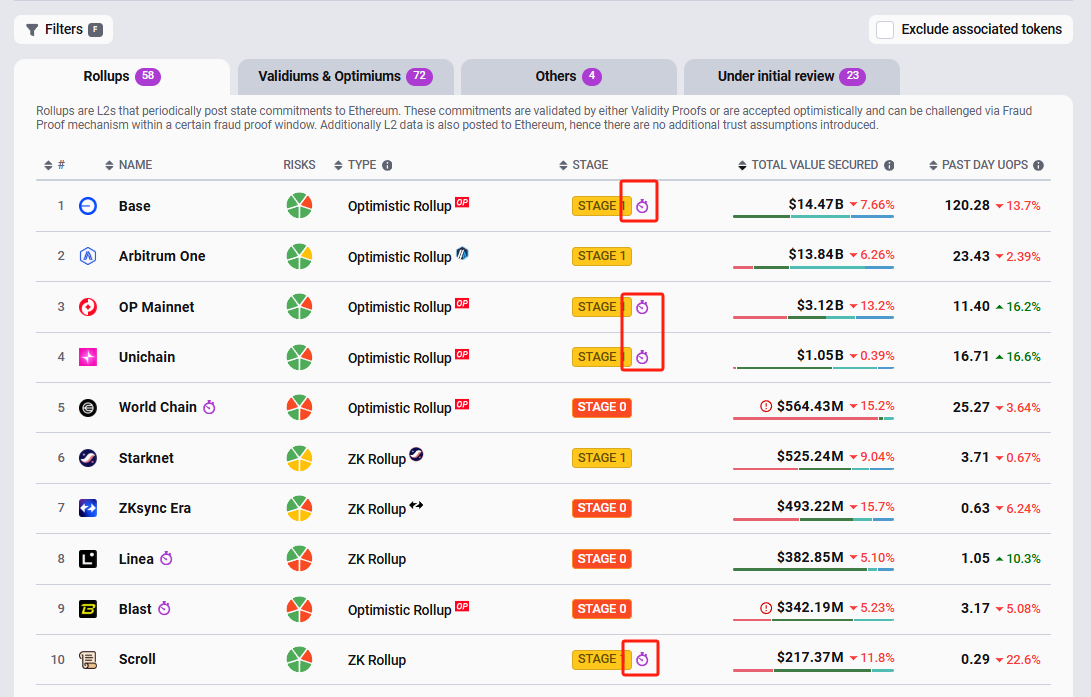Open the Scroll project page
1091x697 pixels.
(137, 659)
